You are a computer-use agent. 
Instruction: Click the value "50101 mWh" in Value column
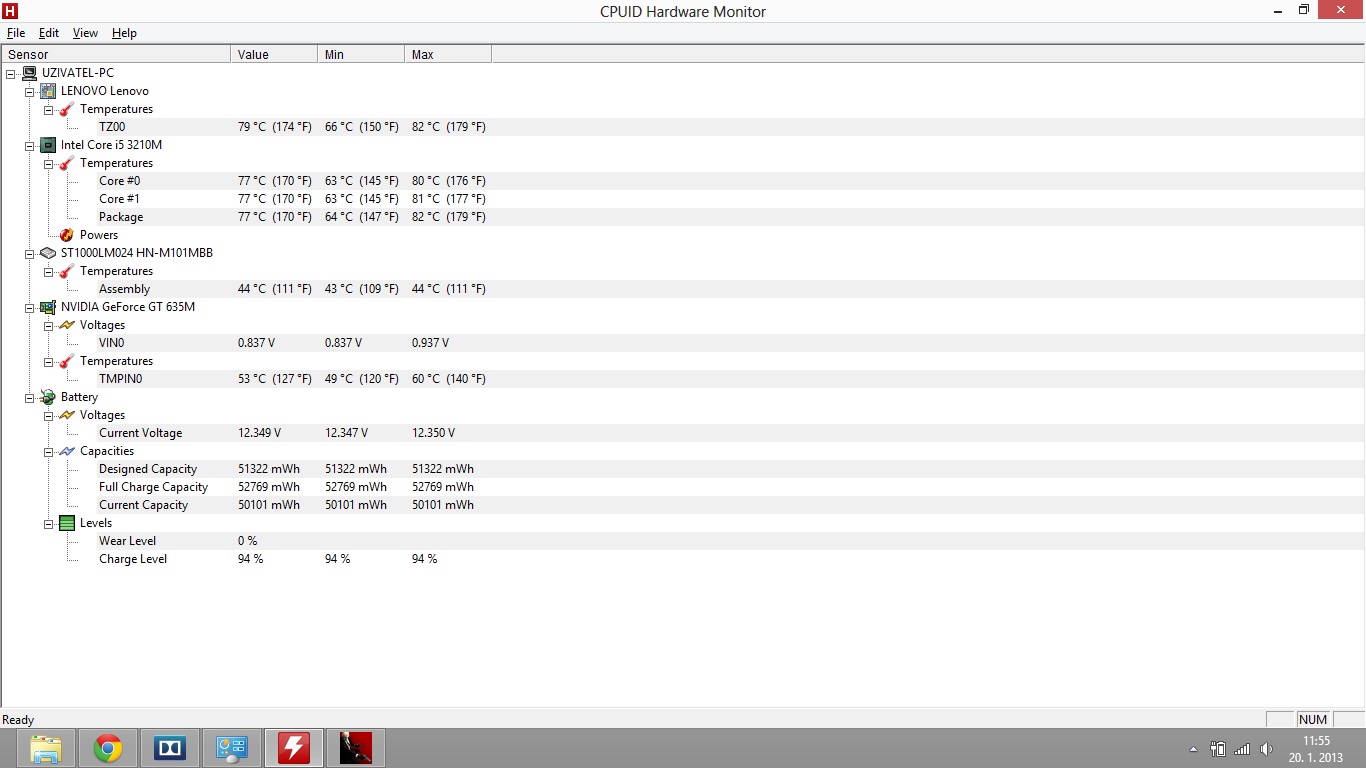[x=269, y=505]
